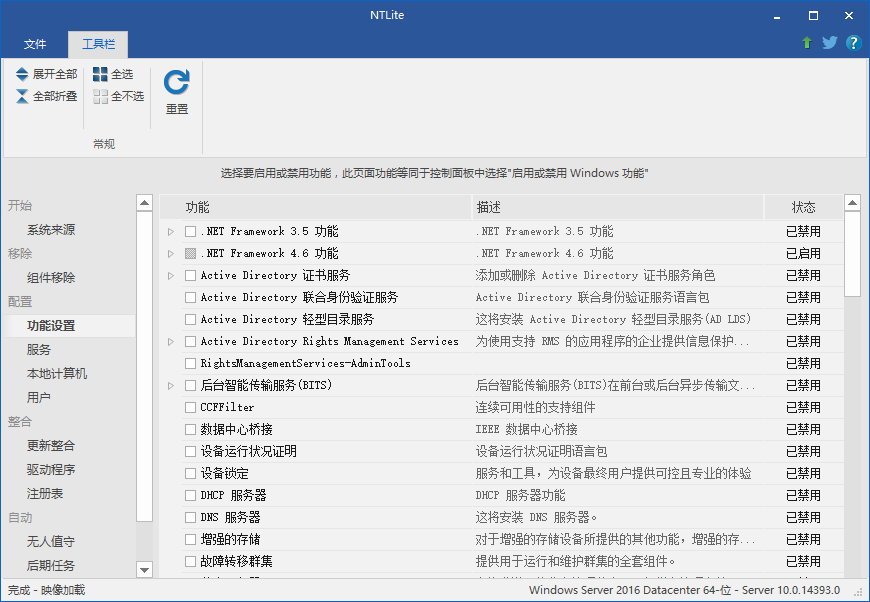Viewport: 870px width, 602px height.
Task: Click Windows Server 2016 Datacenter status text
Action: pos(684,590)
